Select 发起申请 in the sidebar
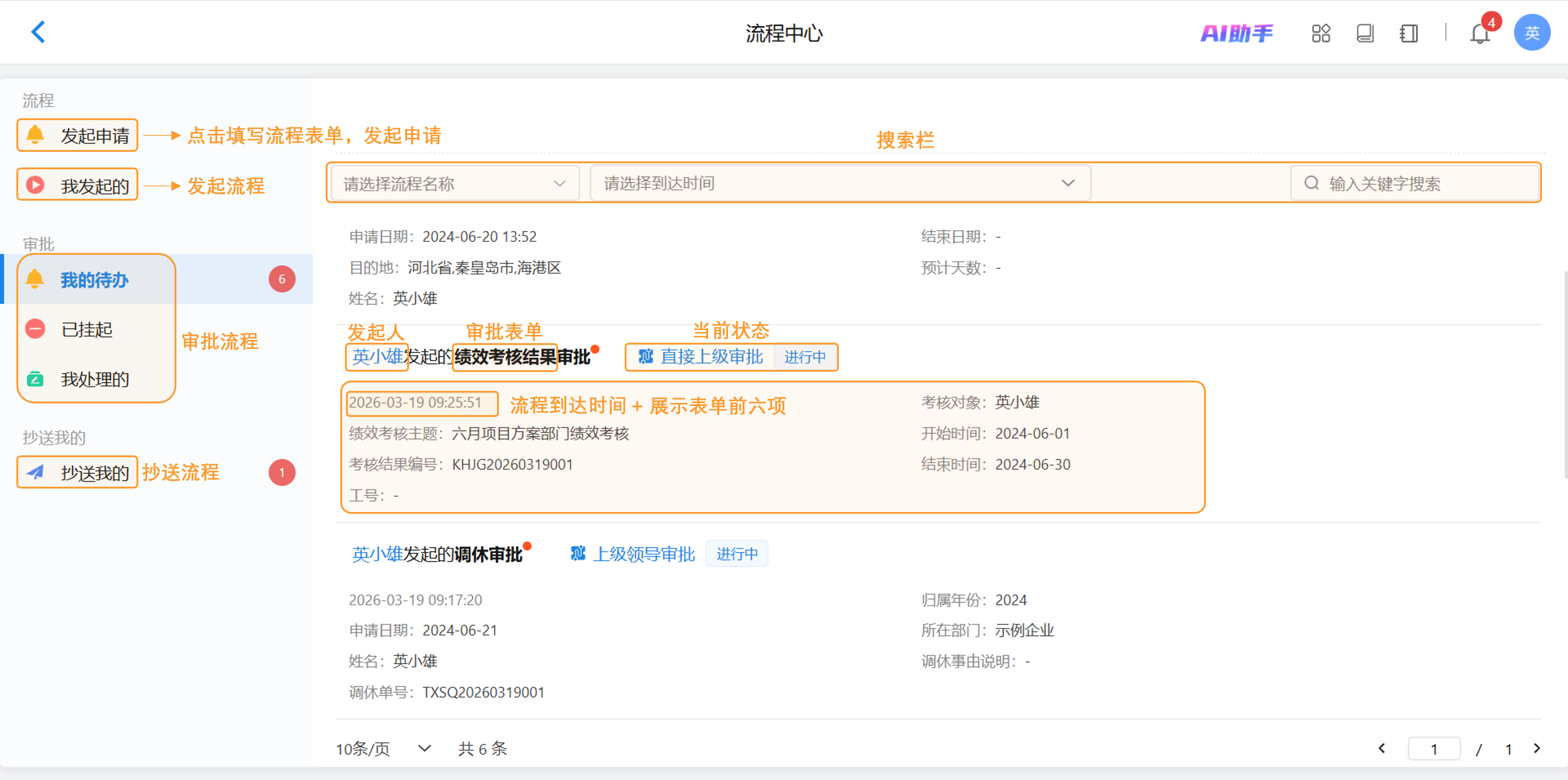This screenshot has width=1568, height=780. tap(94, 135)
